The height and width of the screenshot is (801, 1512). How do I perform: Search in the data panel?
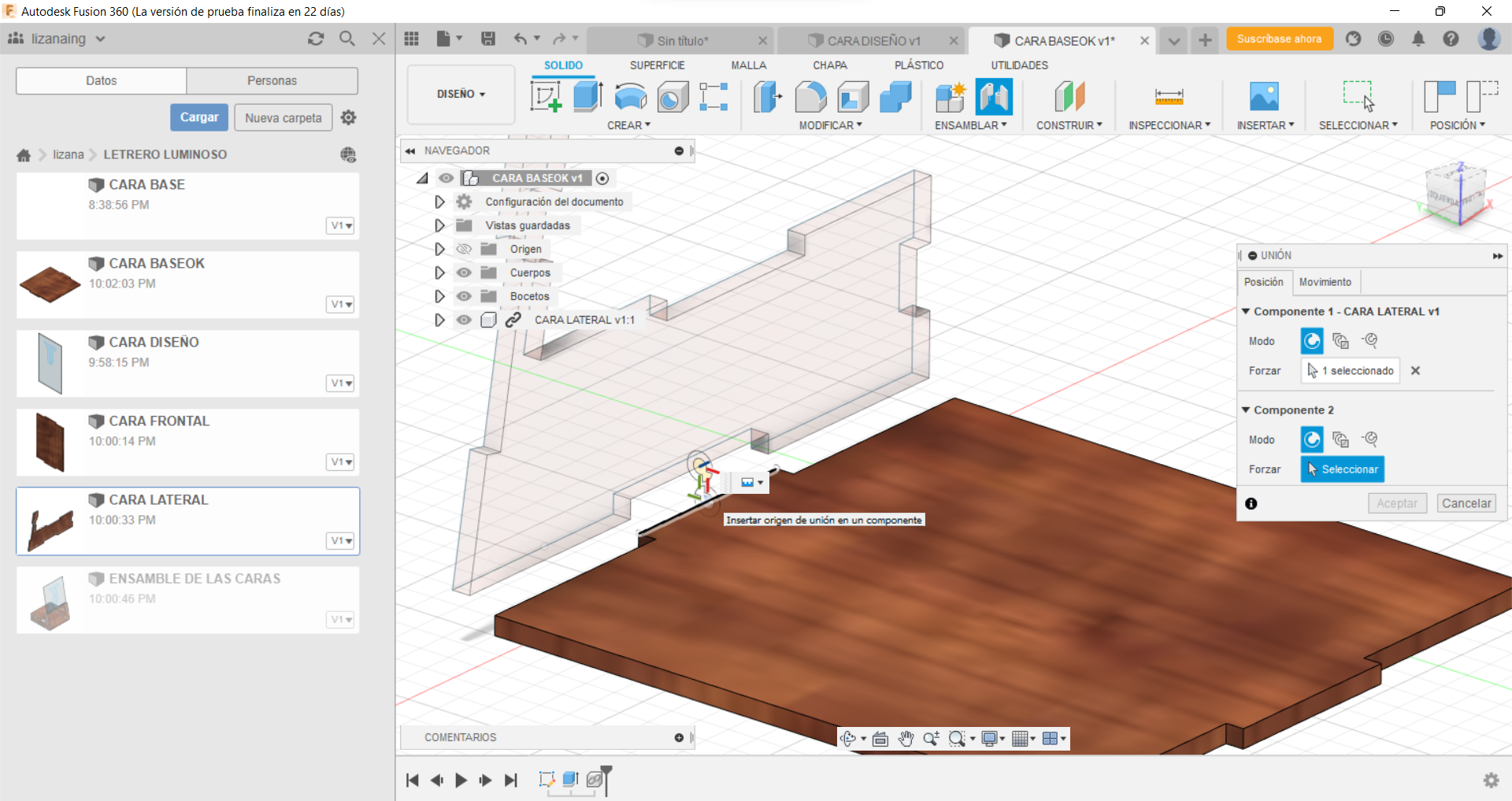click(347, 39)
